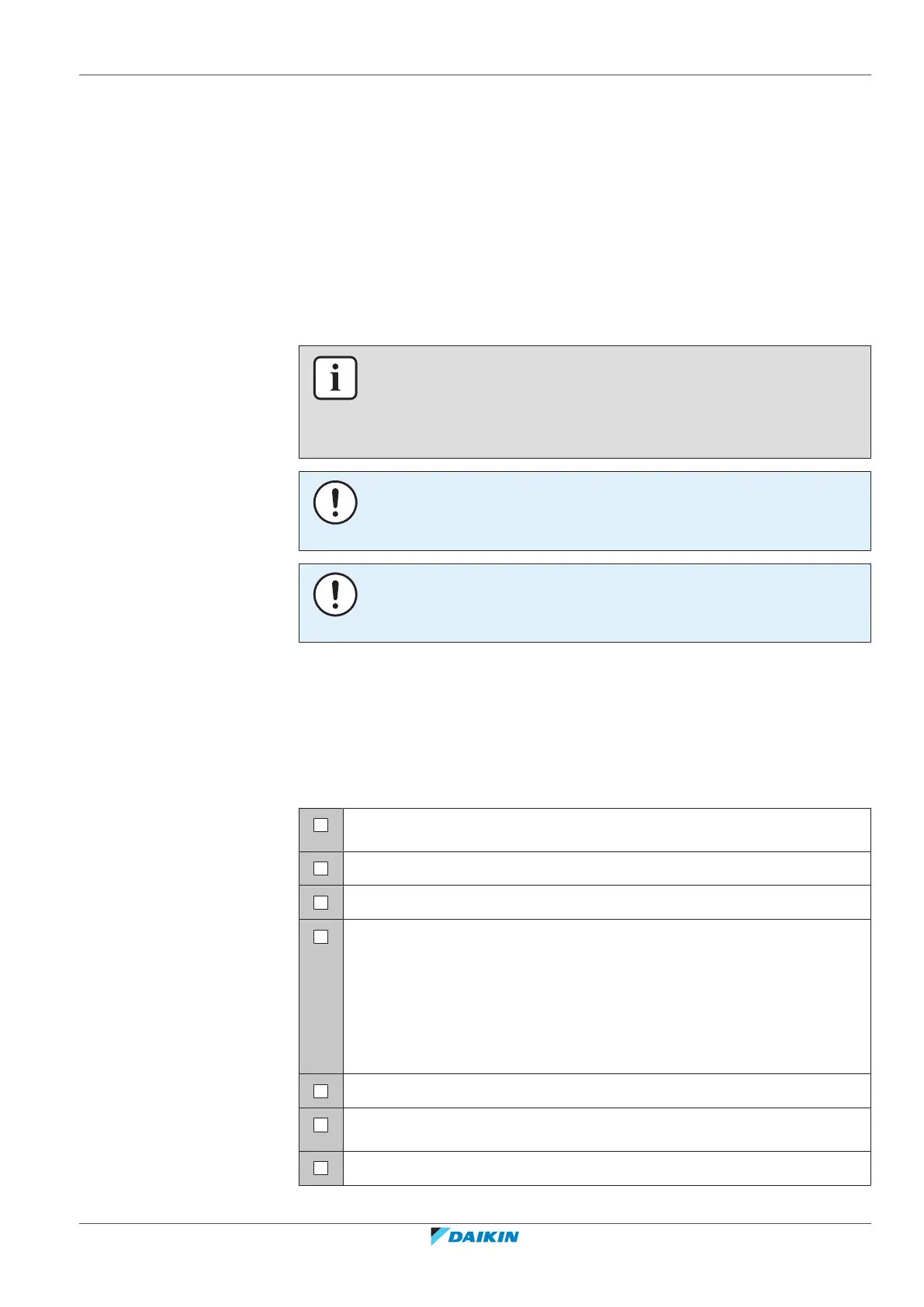Click the sixth checklist row's blank description cell

coord(606,1129)
